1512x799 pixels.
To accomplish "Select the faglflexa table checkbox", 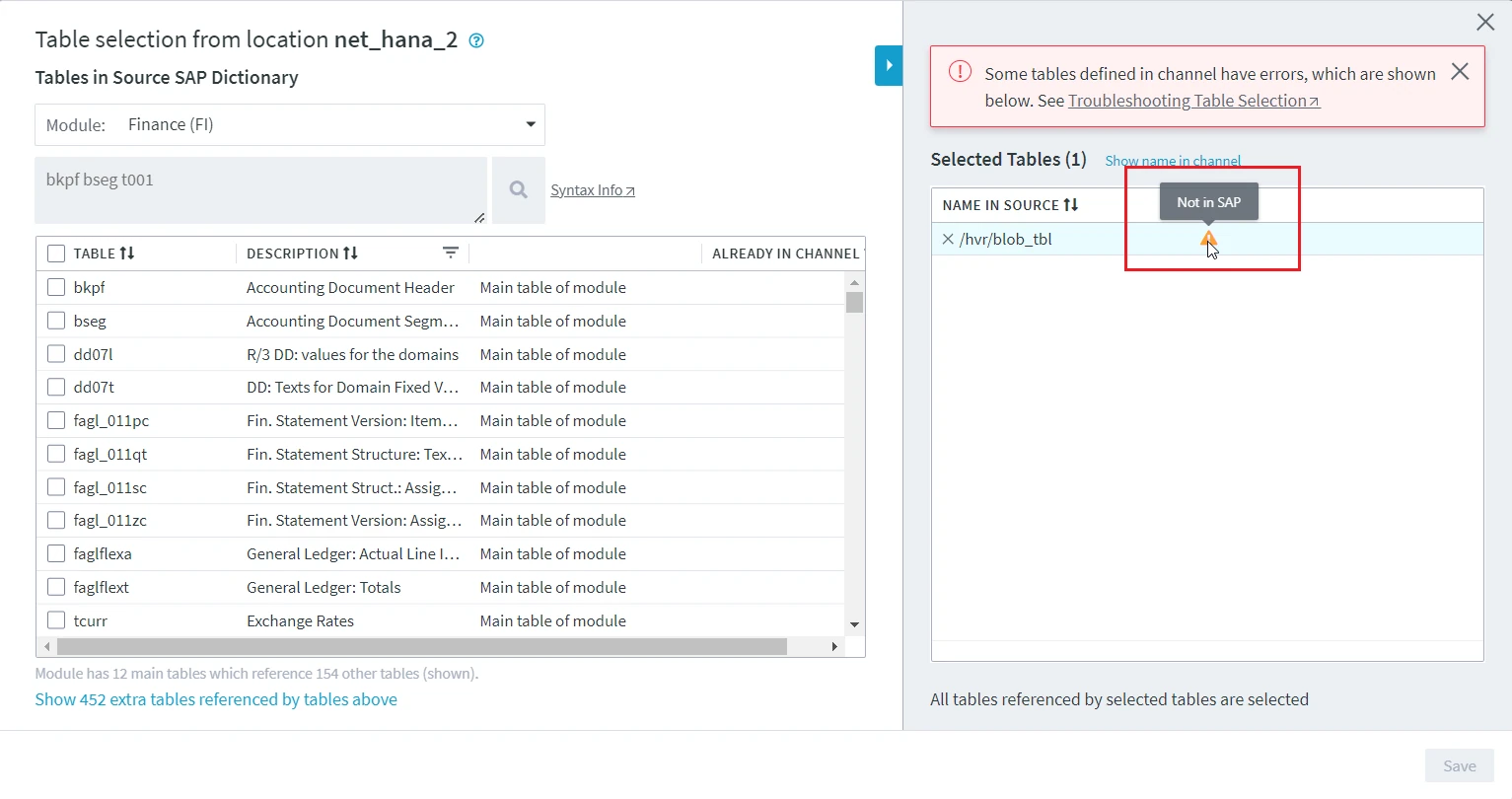I will click(x=56, y=553).
